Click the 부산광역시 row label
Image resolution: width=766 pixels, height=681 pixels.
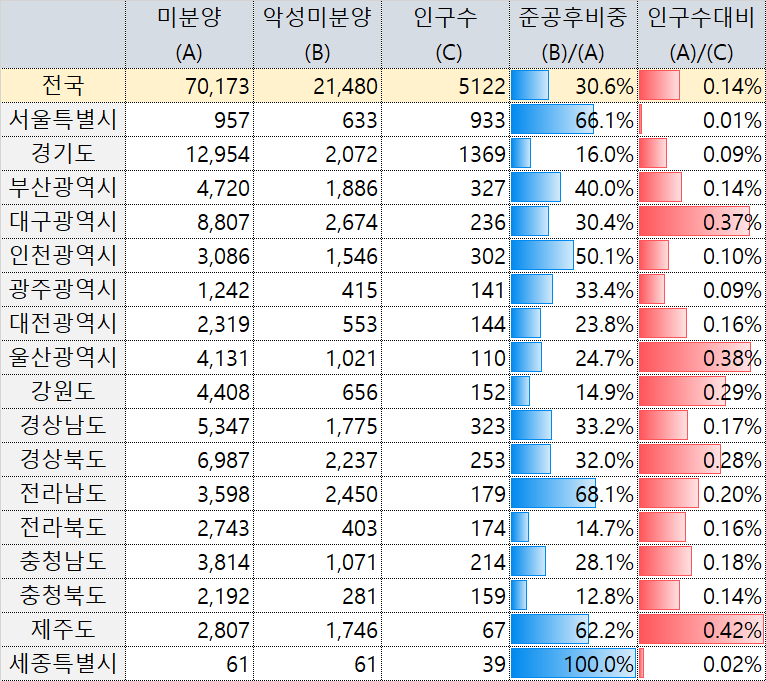point(63,188)
